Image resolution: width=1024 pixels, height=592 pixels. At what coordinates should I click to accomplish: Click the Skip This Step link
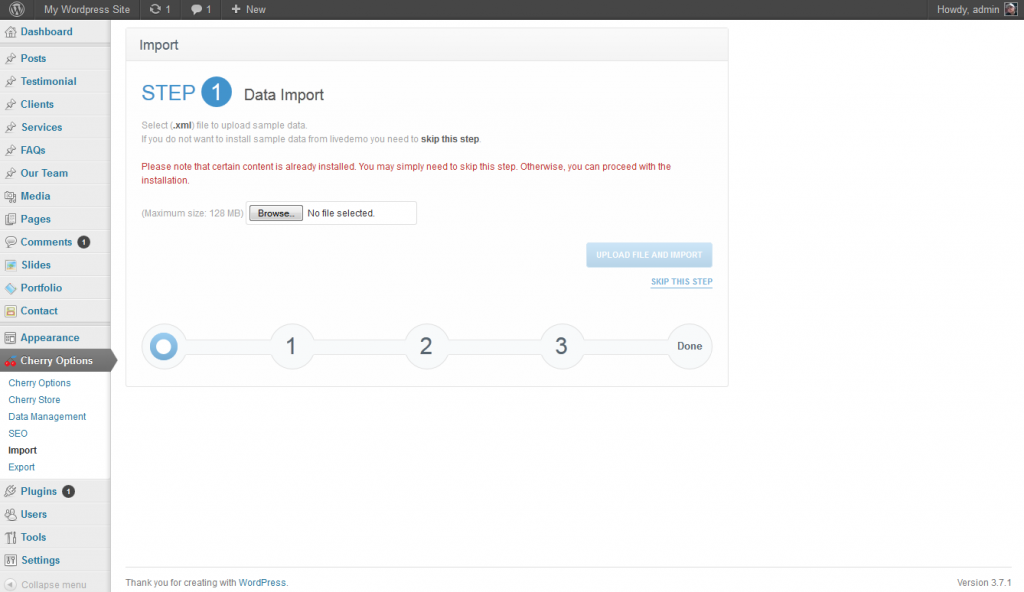click(x=682, y=282)
